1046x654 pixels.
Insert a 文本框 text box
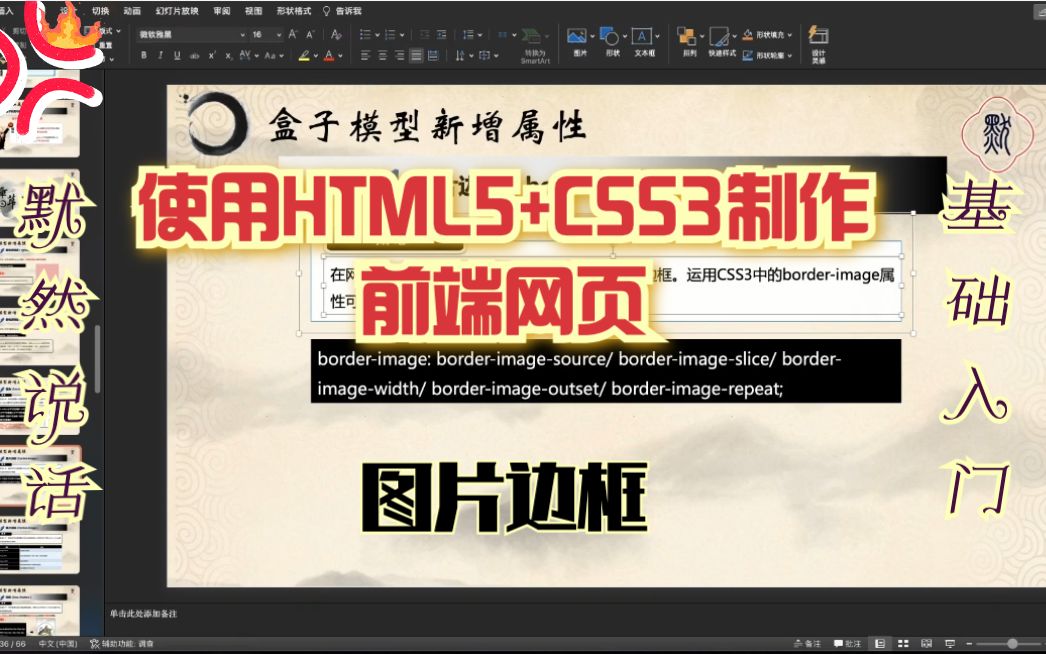click(x=641, y=36)
